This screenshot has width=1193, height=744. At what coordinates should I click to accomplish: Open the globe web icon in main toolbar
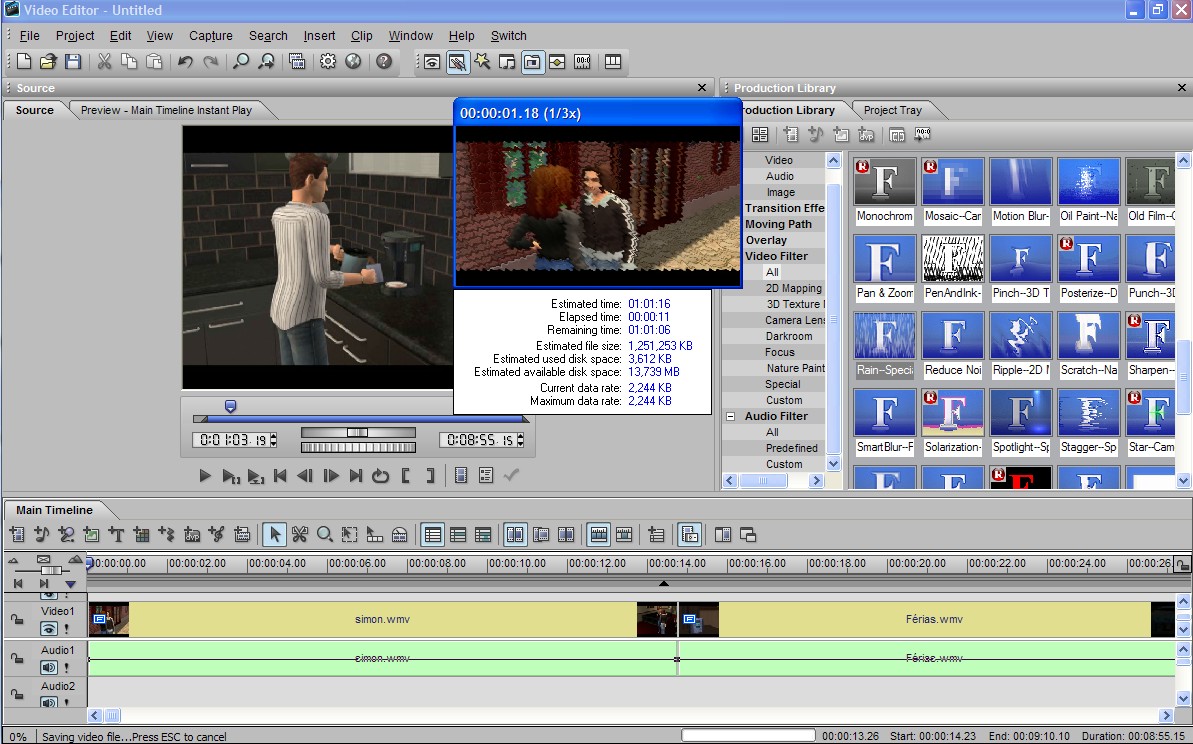(353, 62)
